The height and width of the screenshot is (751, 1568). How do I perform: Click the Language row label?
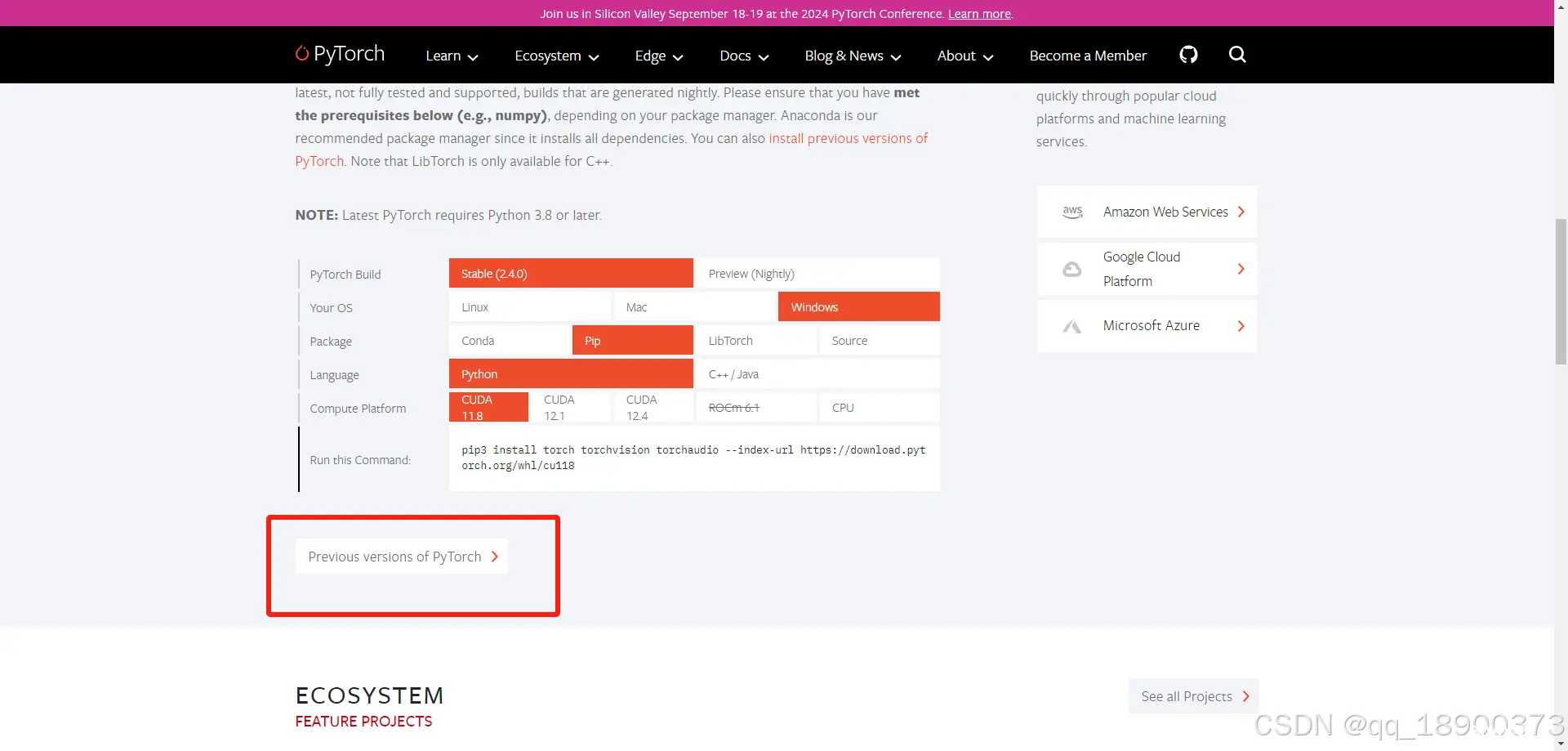click(334, 375)
